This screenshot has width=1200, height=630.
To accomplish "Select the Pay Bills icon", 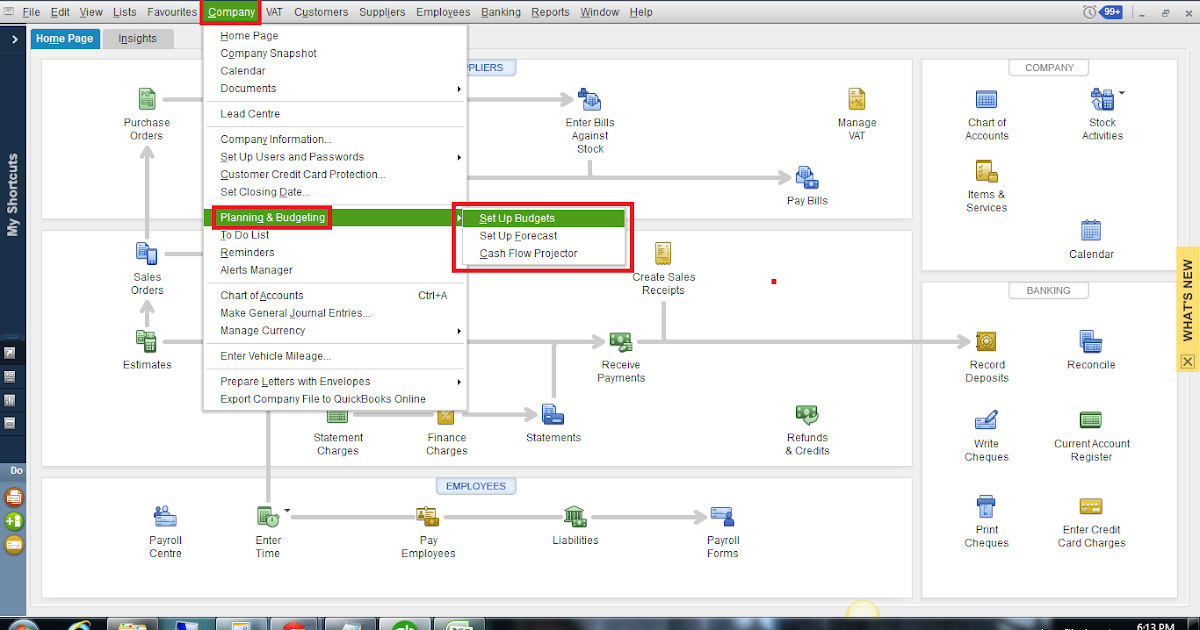I will pyautogui.click(x=806, y=175).
